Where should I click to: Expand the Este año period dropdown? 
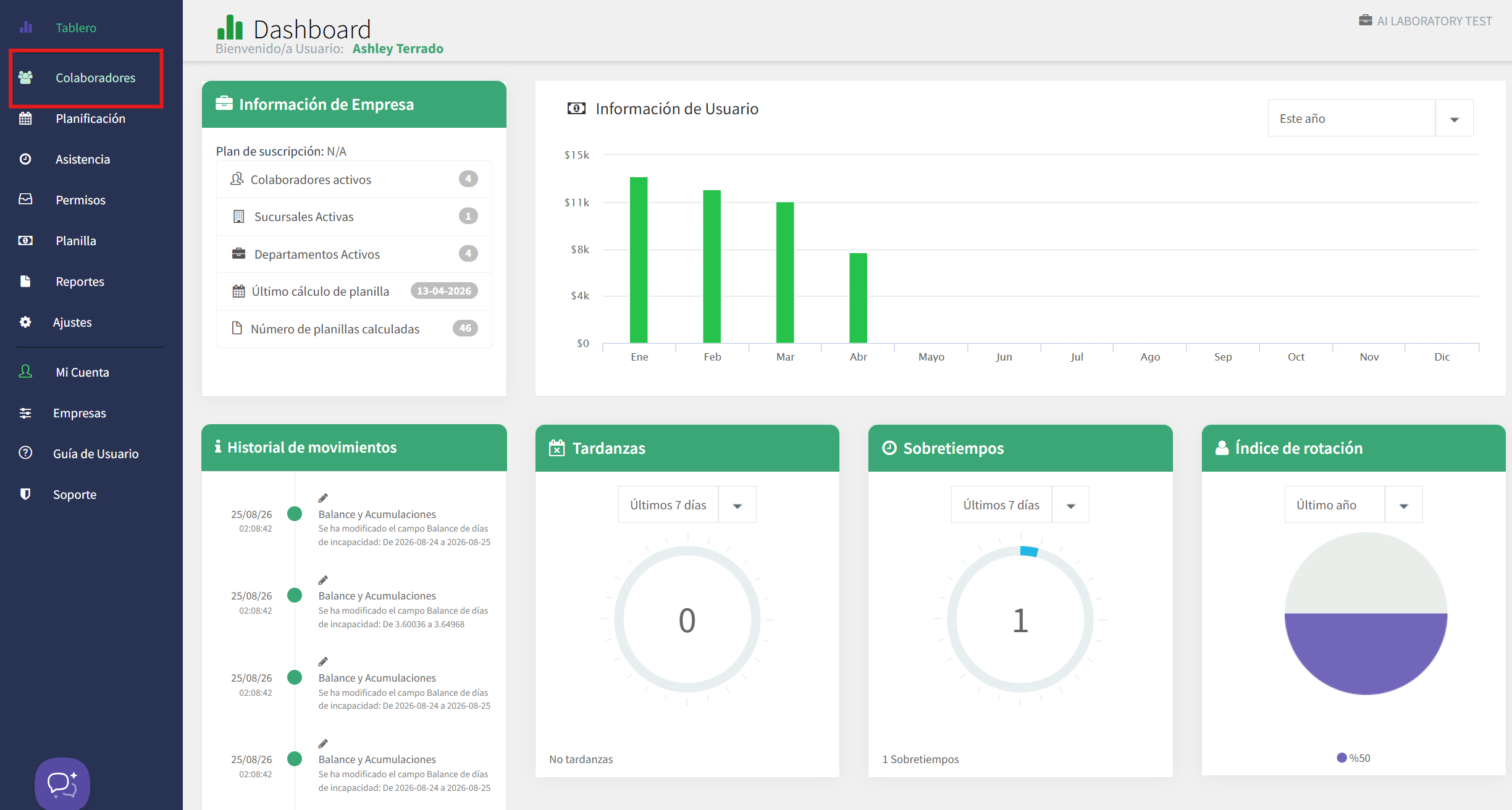tap(1370, 119)
